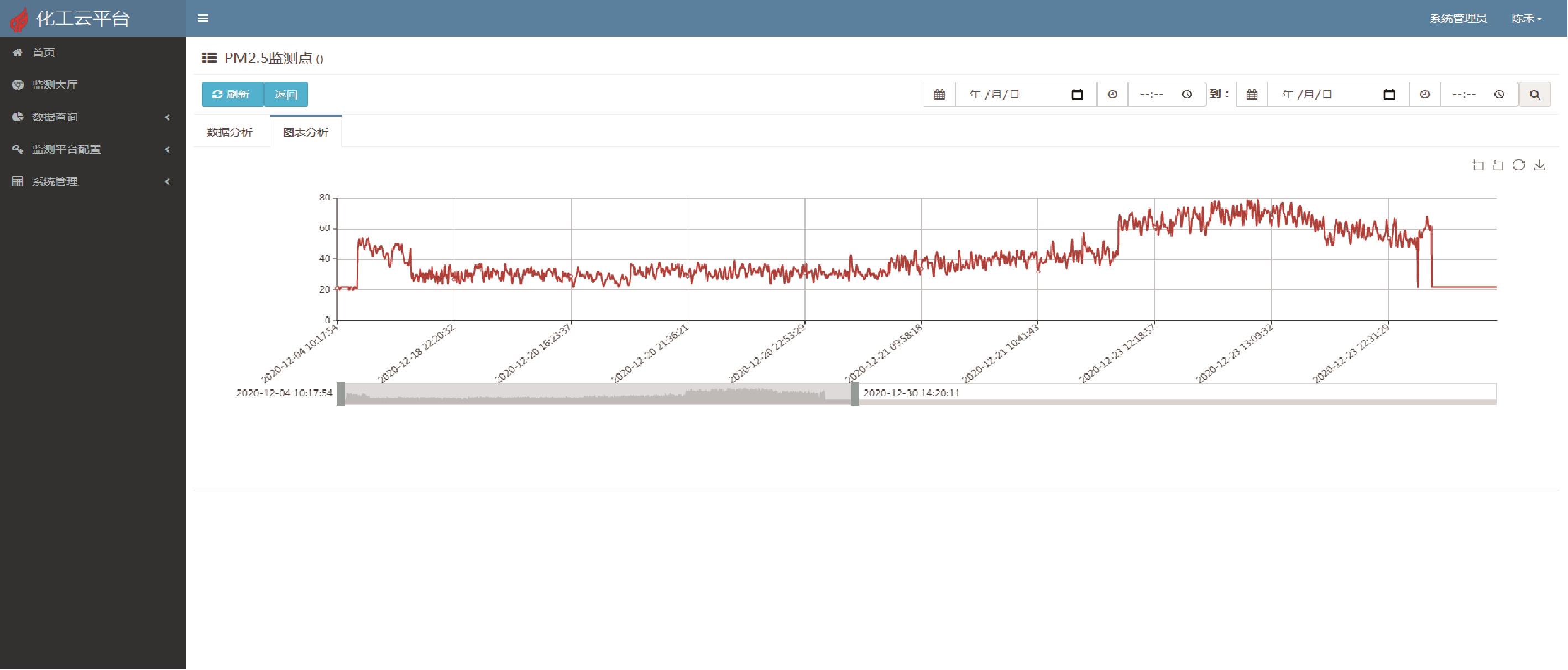Click the right data zoom slider handle
Image resolution: width=1568 pixels, height=670 pixels.
[855, 393]
